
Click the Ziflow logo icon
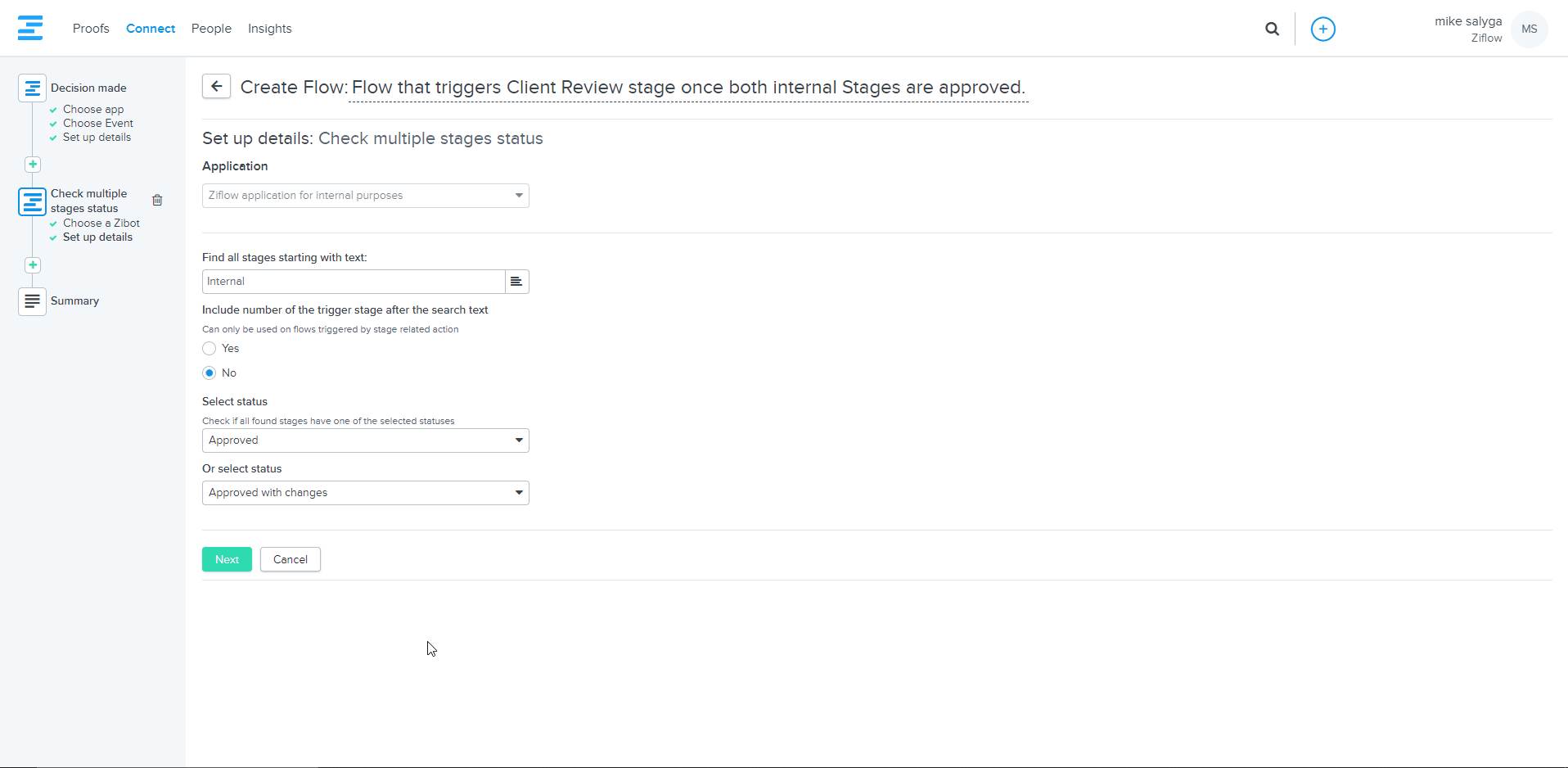pos(30,28)
